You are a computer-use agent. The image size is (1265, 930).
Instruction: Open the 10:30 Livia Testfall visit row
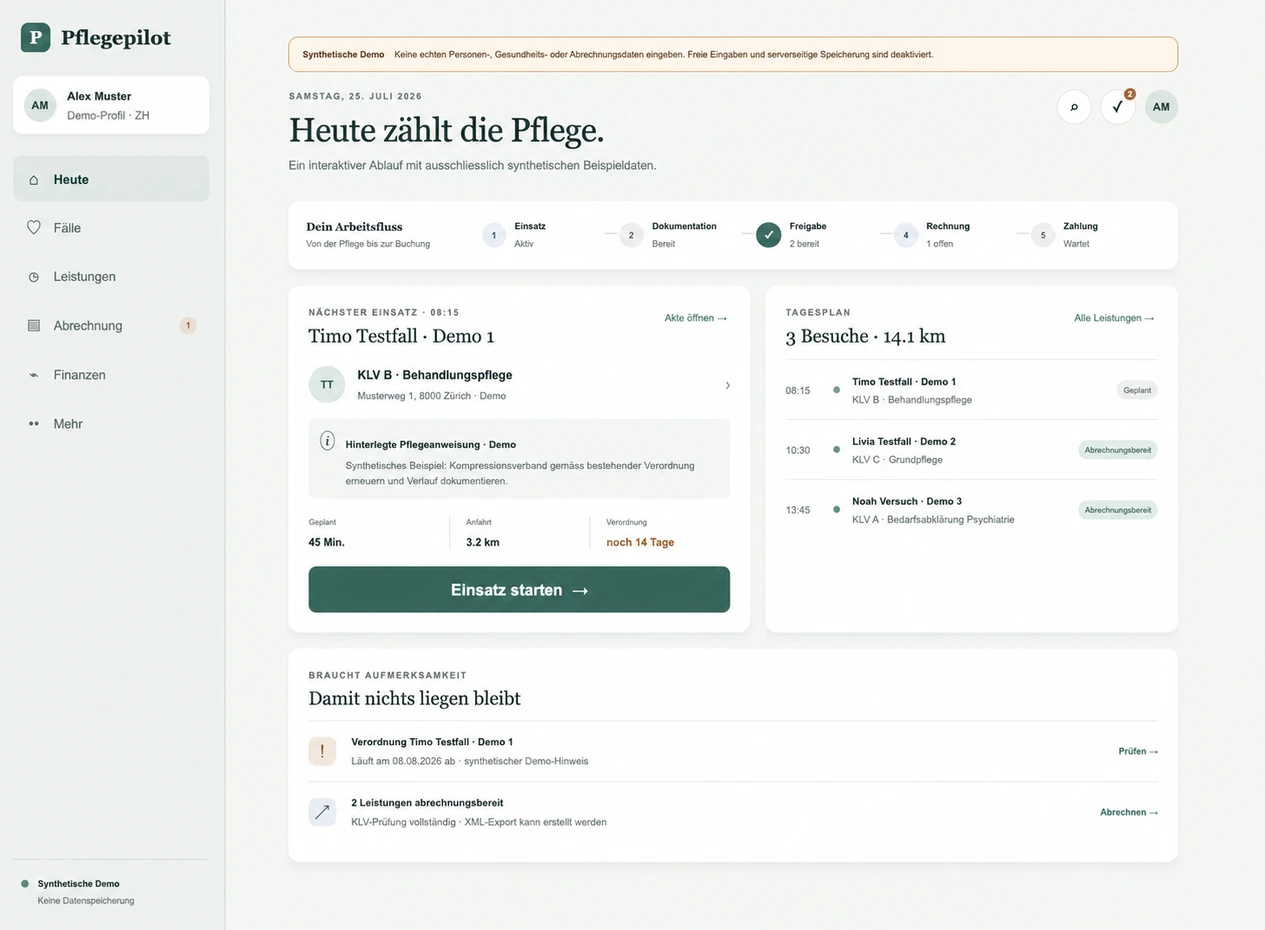pyautogui.click(x=971, y=450)
